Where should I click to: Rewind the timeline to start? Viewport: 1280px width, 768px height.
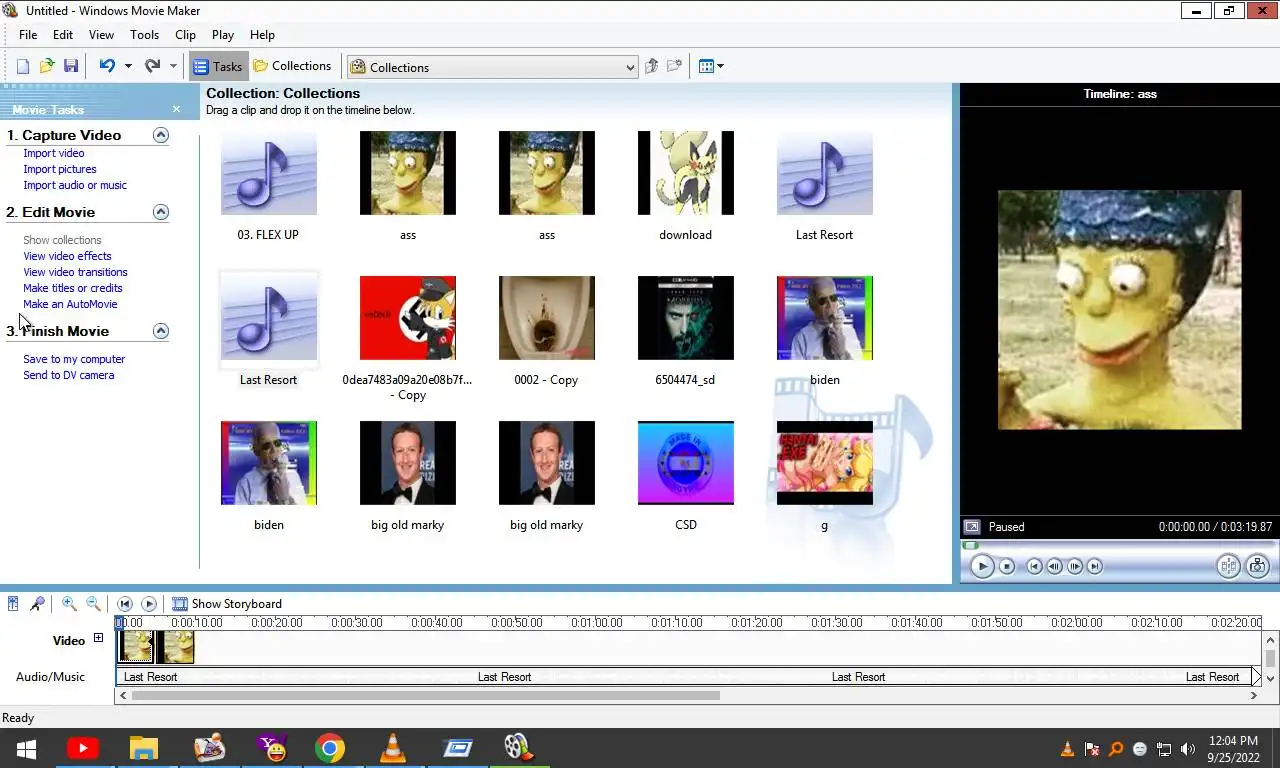(124, 603)
